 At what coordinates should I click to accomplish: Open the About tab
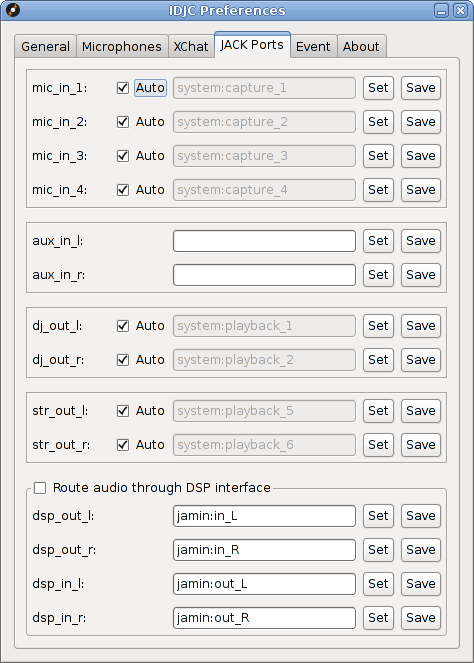(x=361, y=47)
